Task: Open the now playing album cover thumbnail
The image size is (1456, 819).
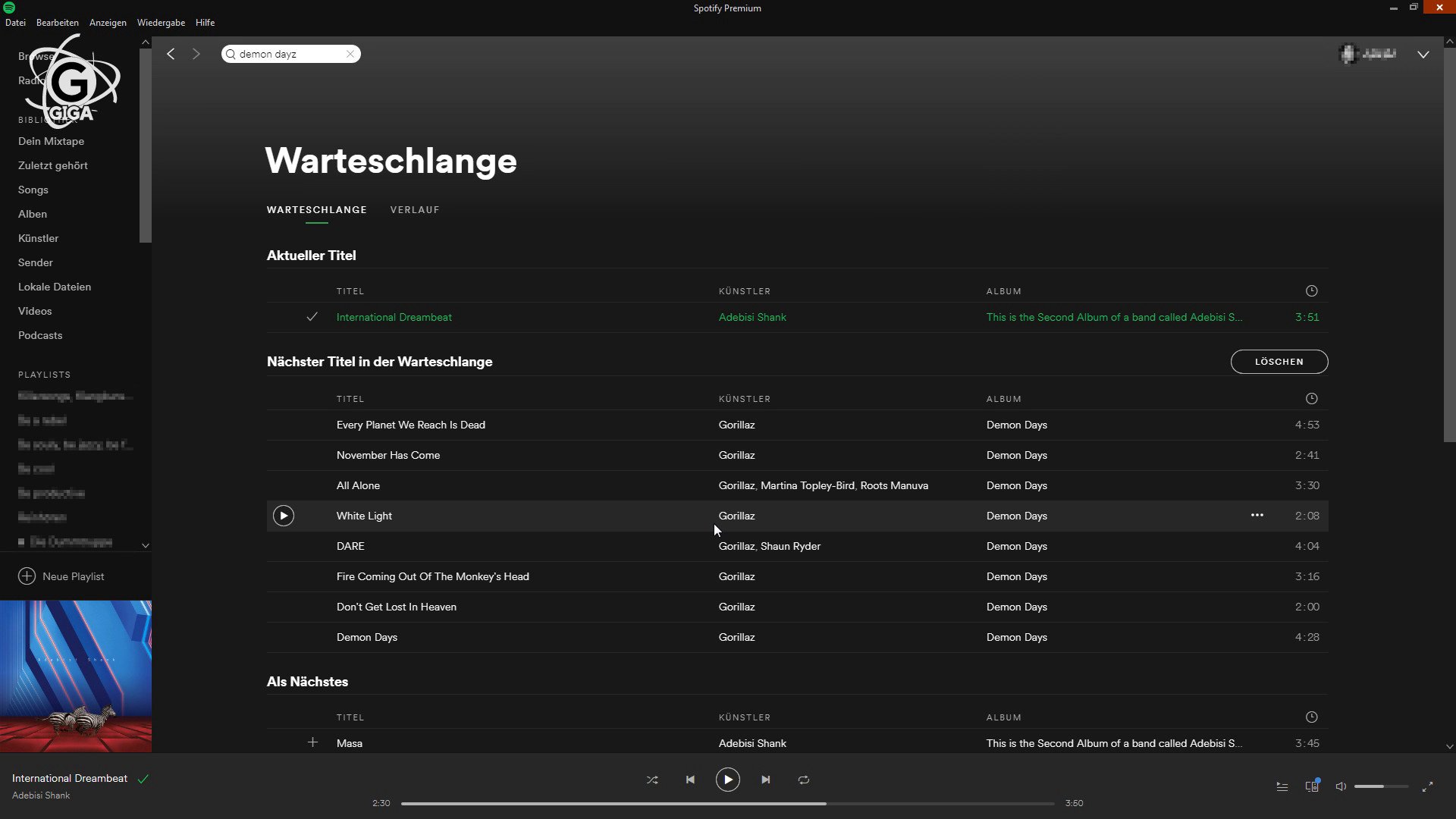Action: (76, 676)
